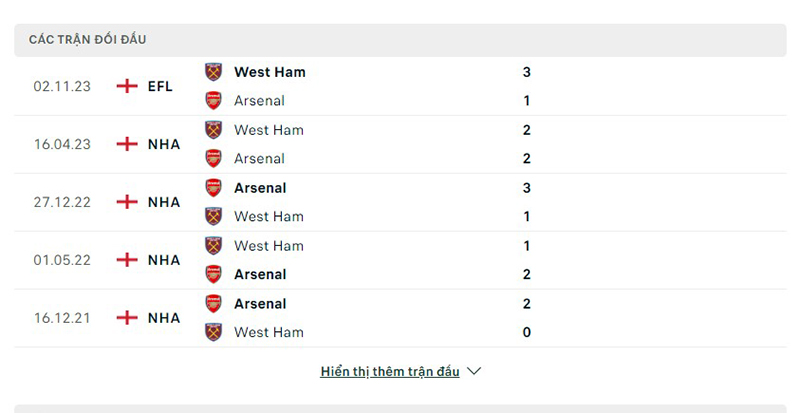Open bold Arsenal team name, 27.12.22

tap(260, 188)
